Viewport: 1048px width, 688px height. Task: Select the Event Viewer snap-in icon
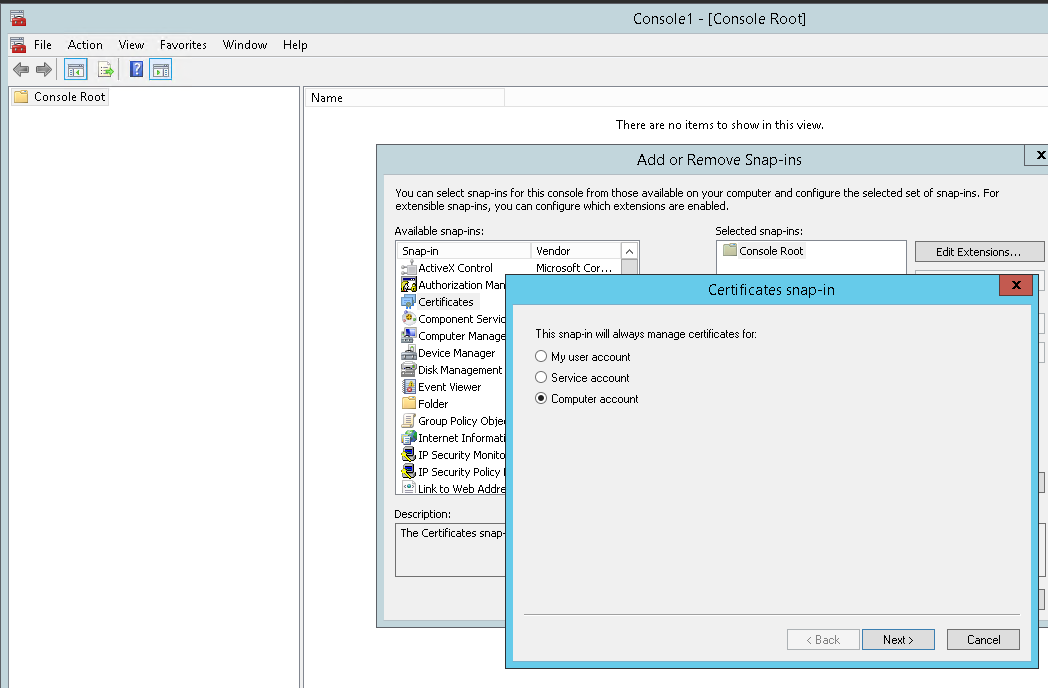coord(409,387)
